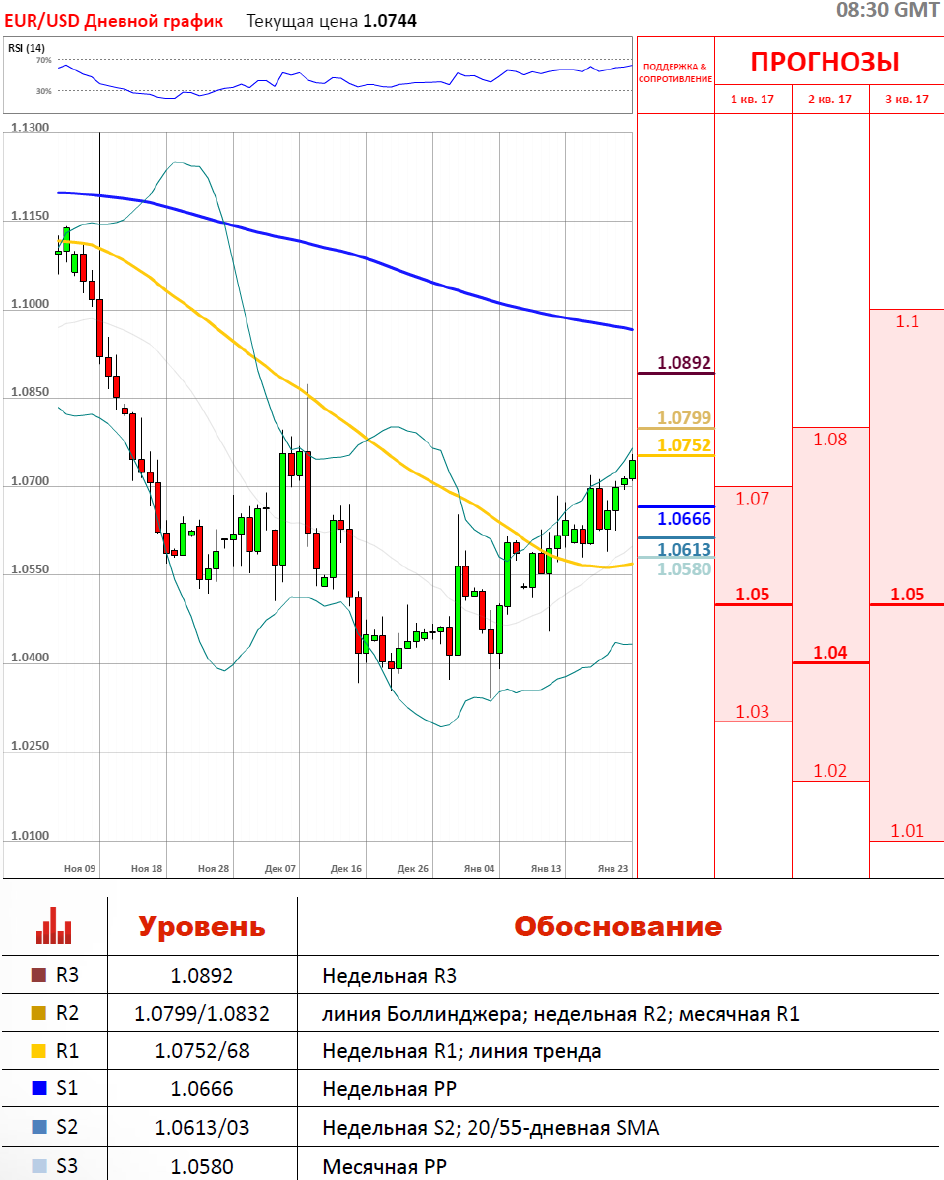
Task: Click the 1.0892 resistance level label
Action: 683,363
